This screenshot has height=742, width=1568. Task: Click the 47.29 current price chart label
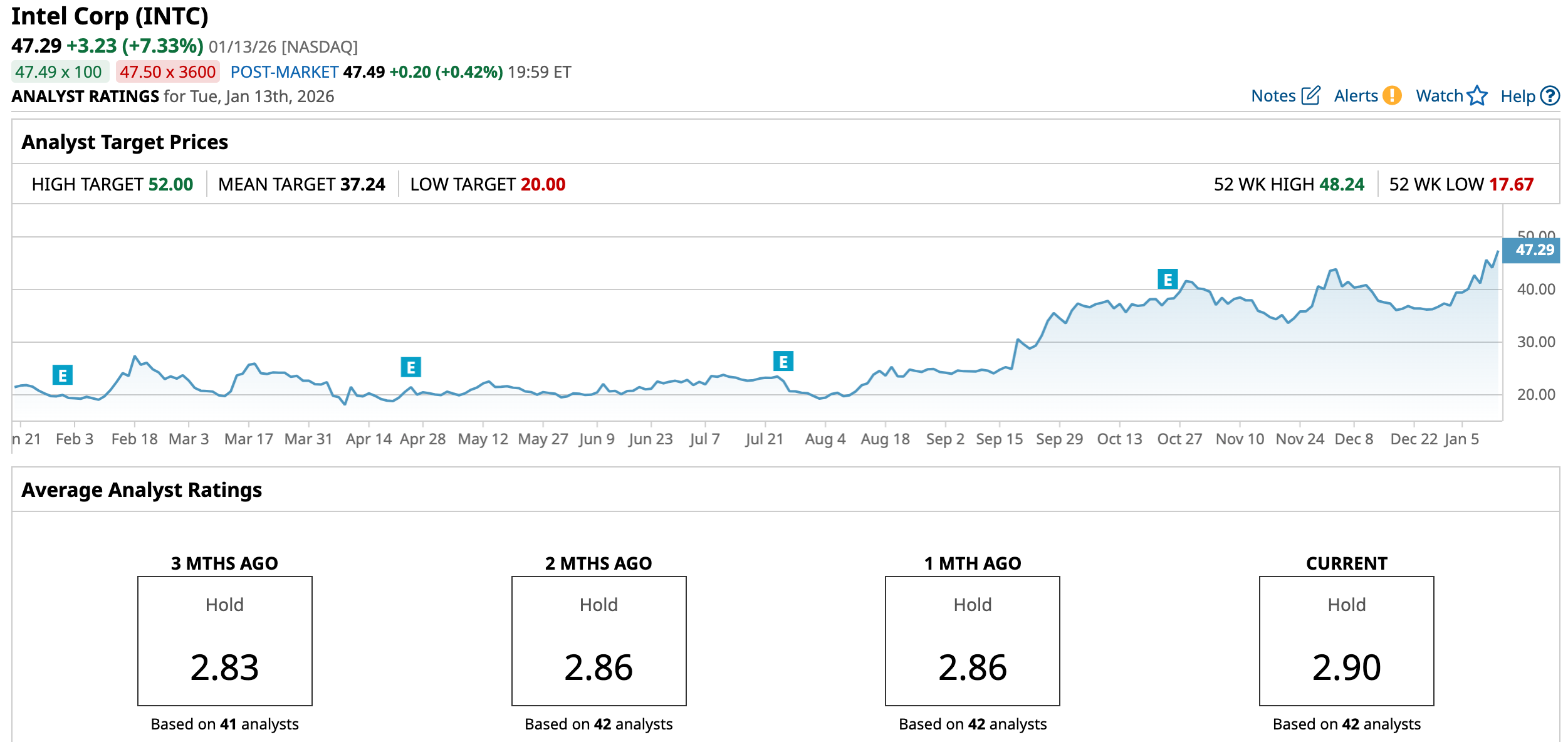(x=1534, y=250)
